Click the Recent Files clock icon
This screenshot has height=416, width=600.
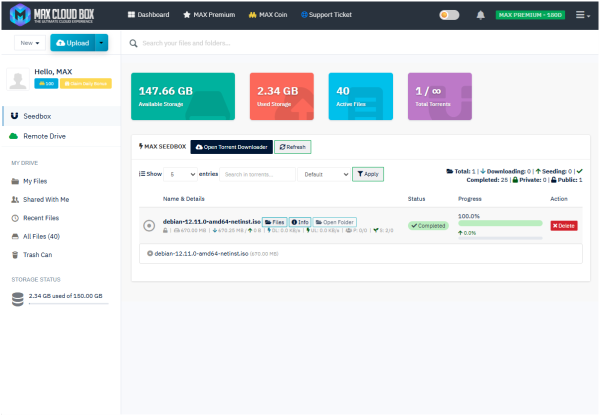point(14,217)
